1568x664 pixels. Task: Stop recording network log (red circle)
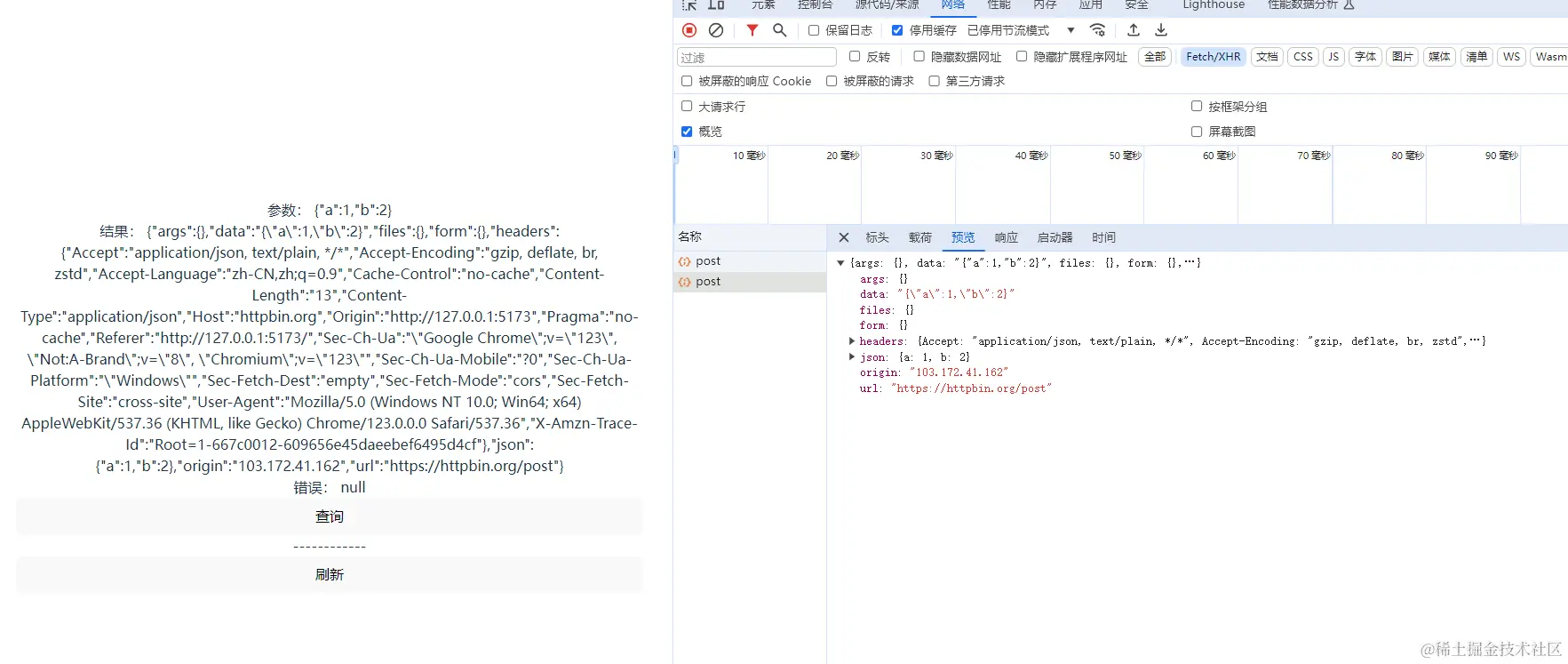click(689, 30)
